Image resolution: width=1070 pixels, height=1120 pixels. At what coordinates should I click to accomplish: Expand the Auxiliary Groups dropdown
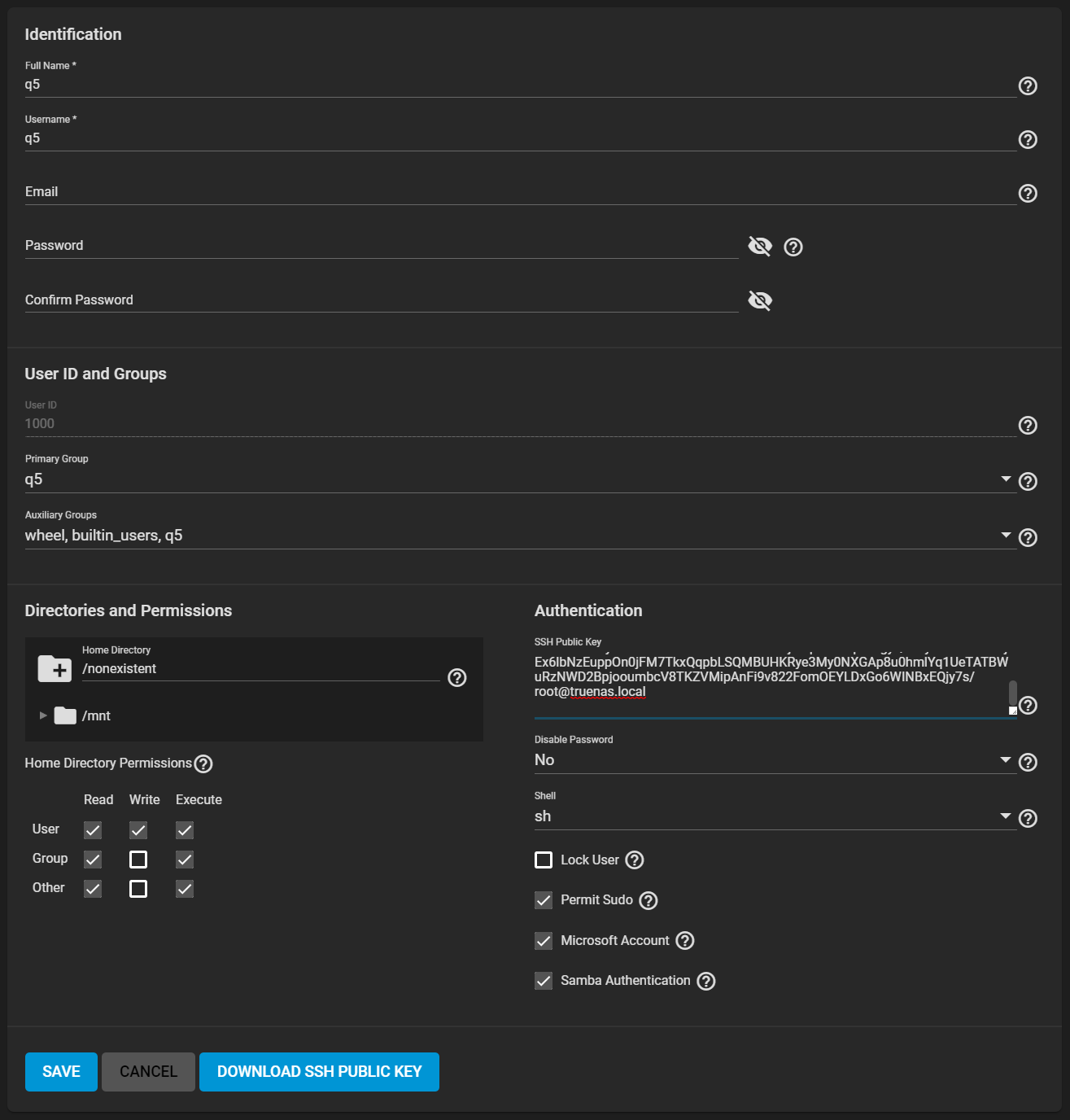1006,536
